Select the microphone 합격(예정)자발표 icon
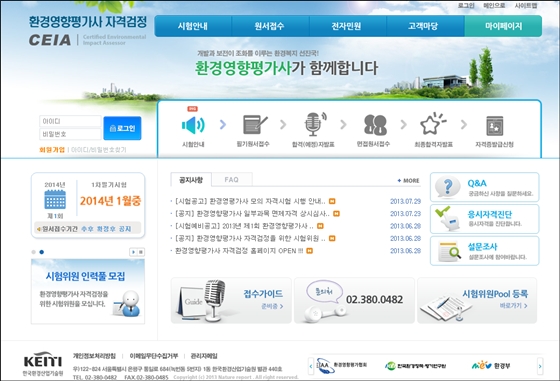The width and height of the screenshot is (560, 381). coord(315,124)
